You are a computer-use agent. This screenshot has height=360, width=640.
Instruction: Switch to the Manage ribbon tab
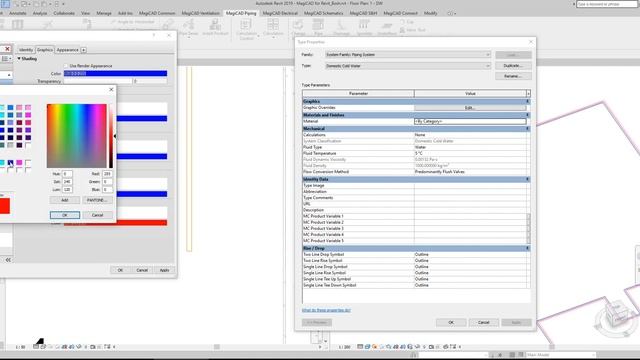(x=104, y=13)
